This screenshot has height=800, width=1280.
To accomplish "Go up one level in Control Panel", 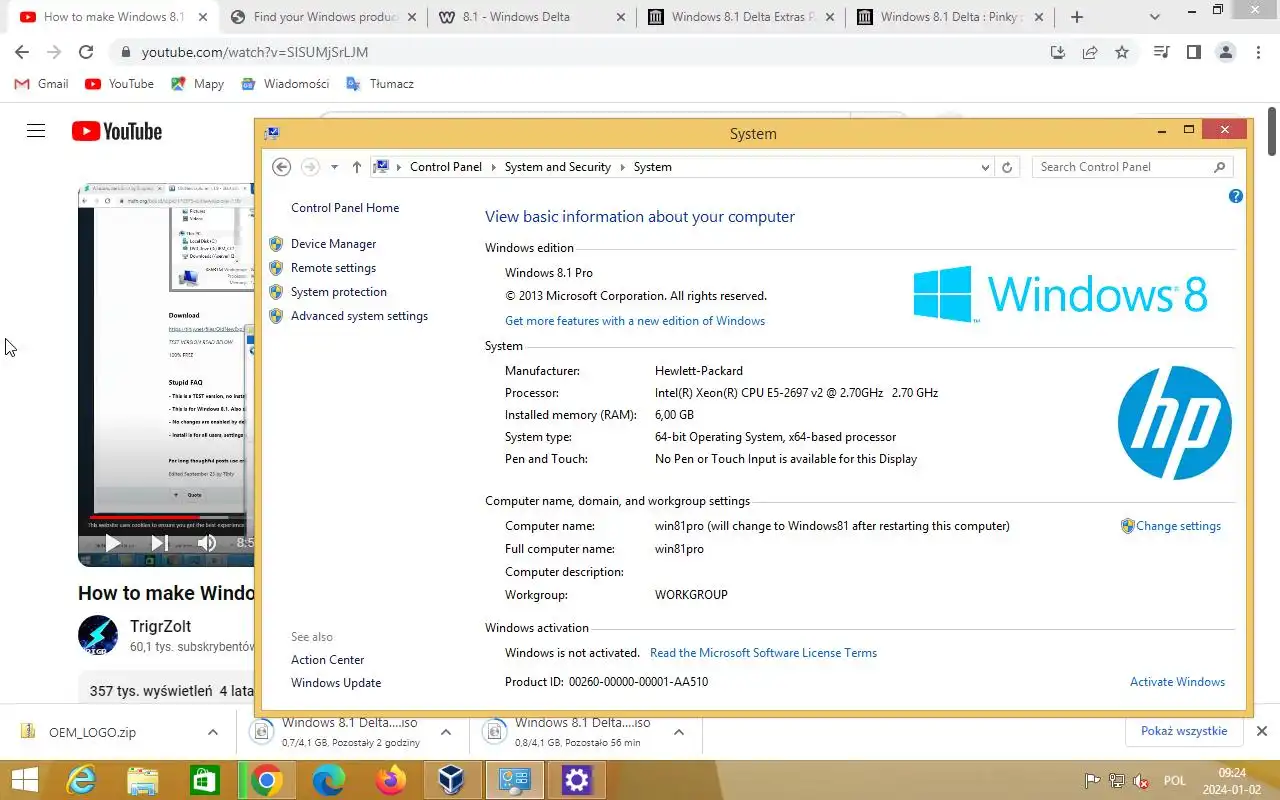I will 356,167.
